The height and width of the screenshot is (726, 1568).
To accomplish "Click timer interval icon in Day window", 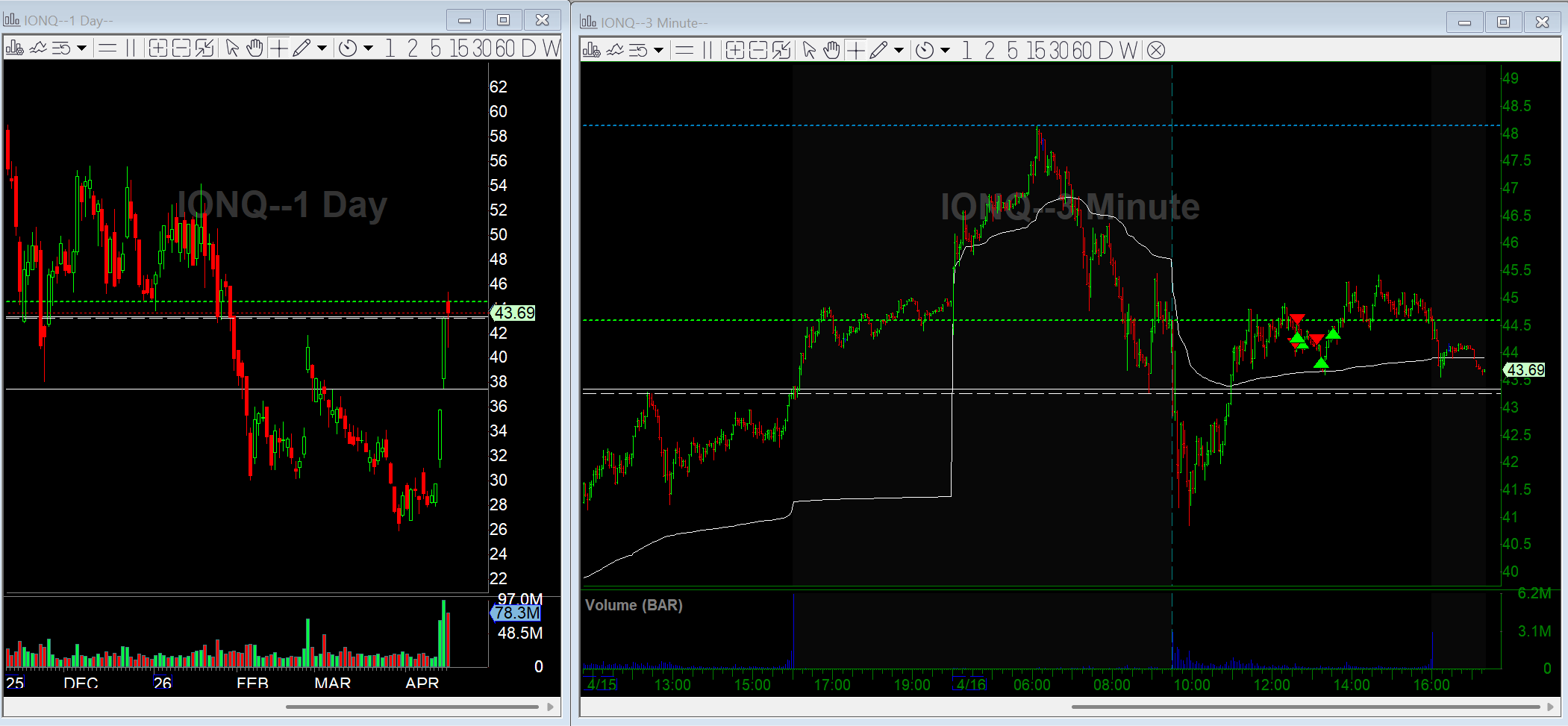I will click(x=348, y=48).
